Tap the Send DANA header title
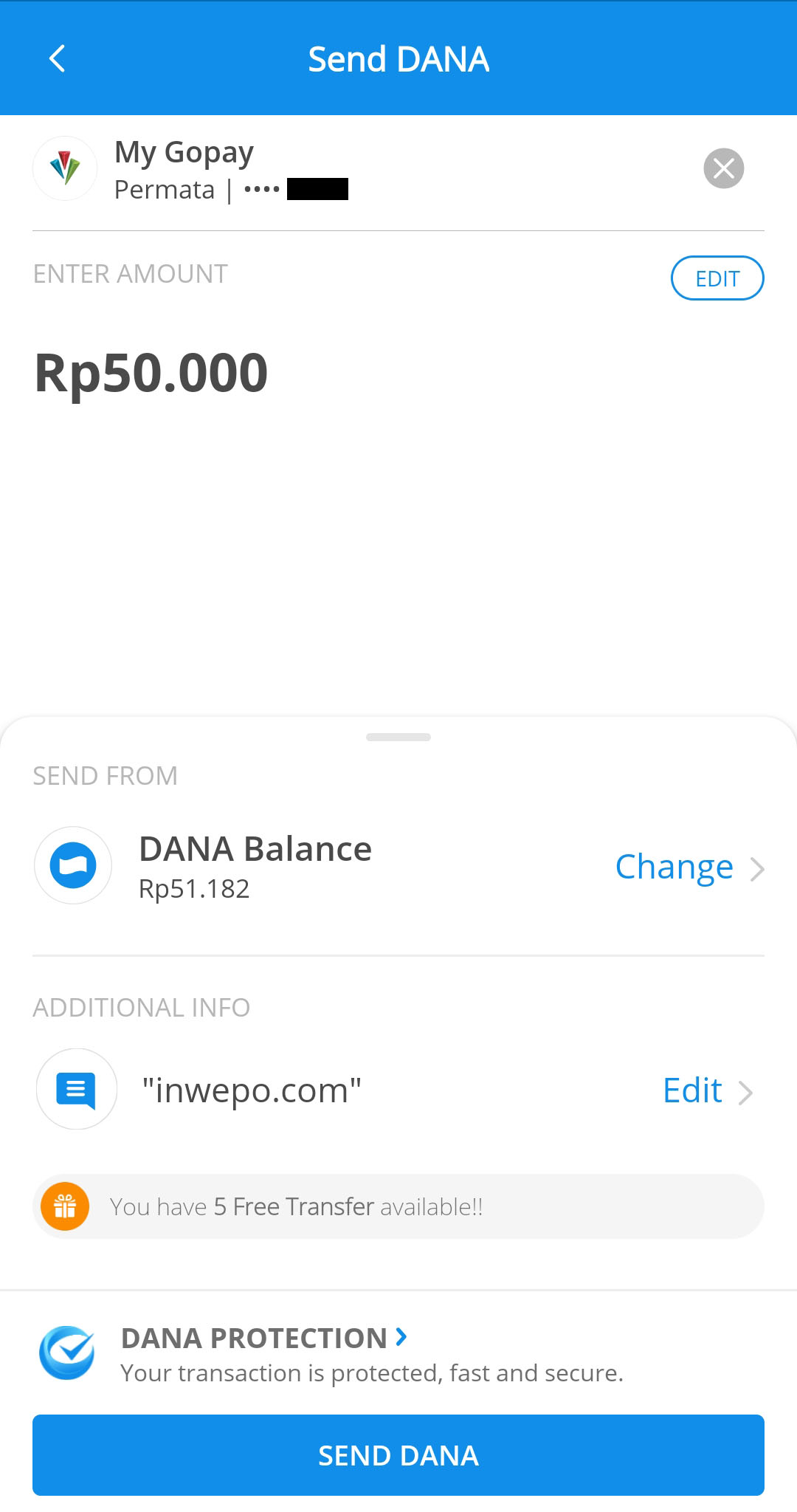Viewport: 797px width, 1512px height. pos(398,59)
